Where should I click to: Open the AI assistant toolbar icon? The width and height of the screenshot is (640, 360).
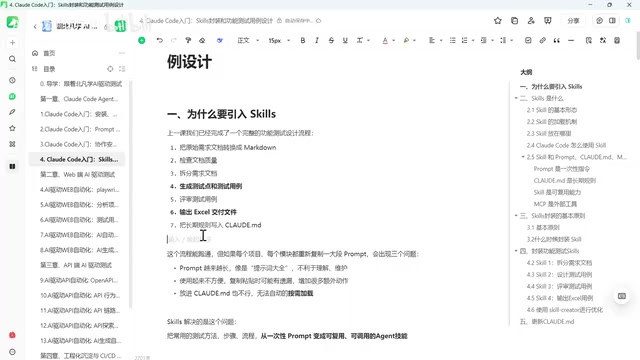(220, 40)
